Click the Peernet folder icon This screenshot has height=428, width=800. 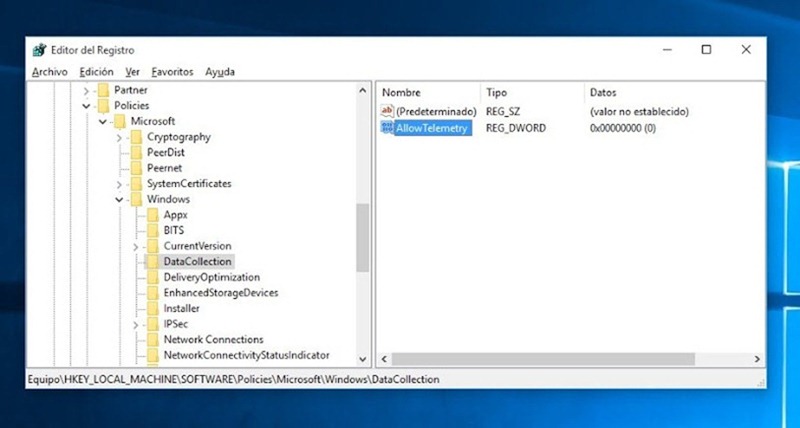tap(136, 168)
